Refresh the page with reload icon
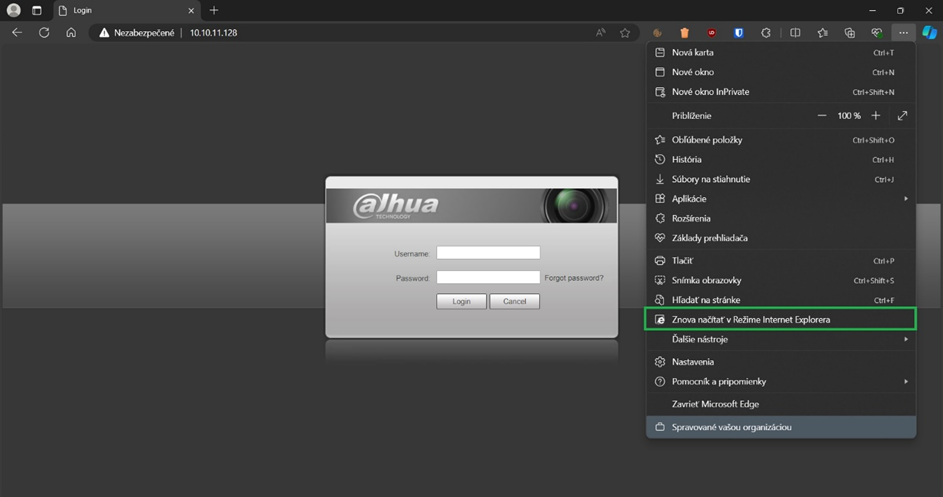 pos(44,32)
